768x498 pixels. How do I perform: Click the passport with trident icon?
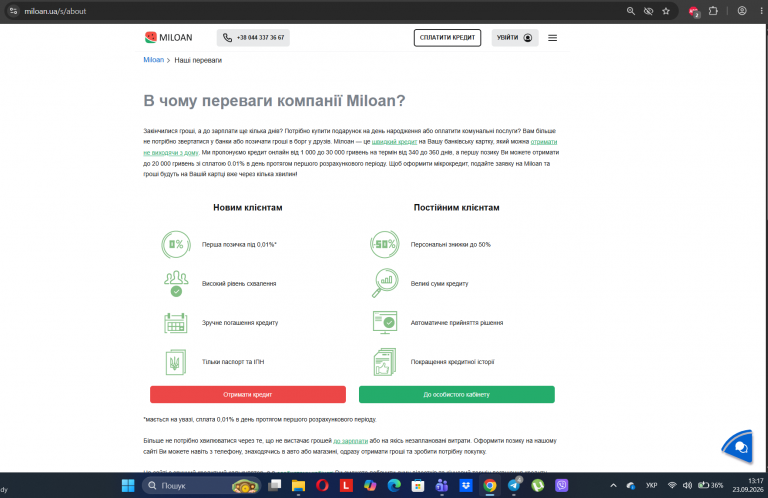176,362
